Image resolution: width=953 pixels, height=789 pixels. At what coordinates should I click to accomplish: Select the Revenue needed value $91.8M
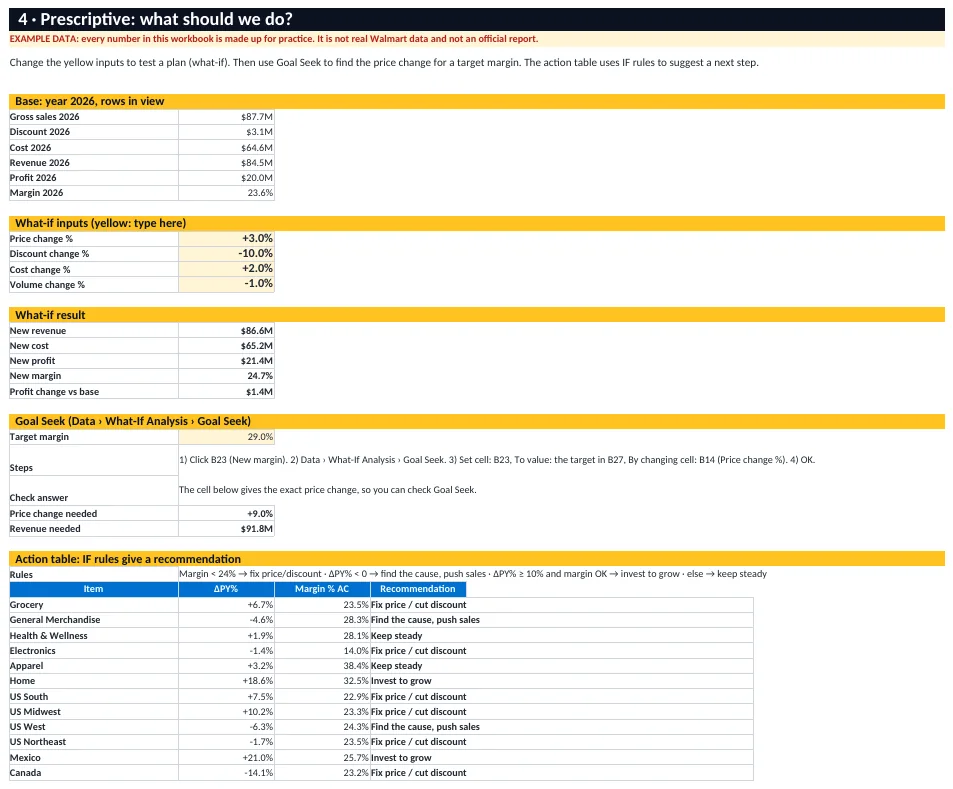[x=226, y=529]
